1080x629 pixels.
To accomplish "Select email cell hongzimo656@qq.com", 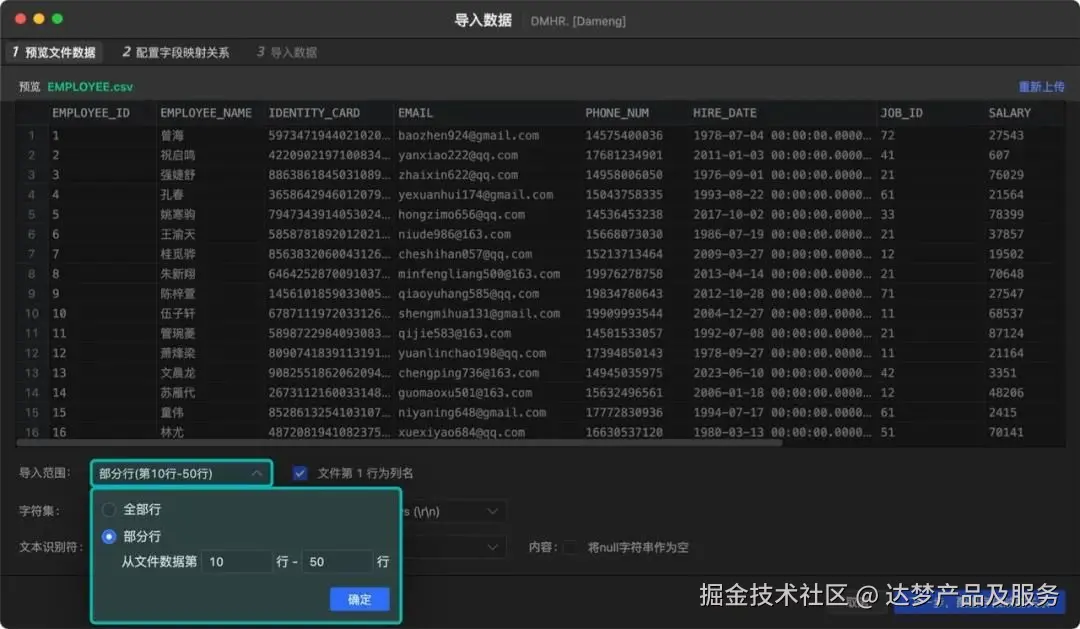I will click(461, 215).
